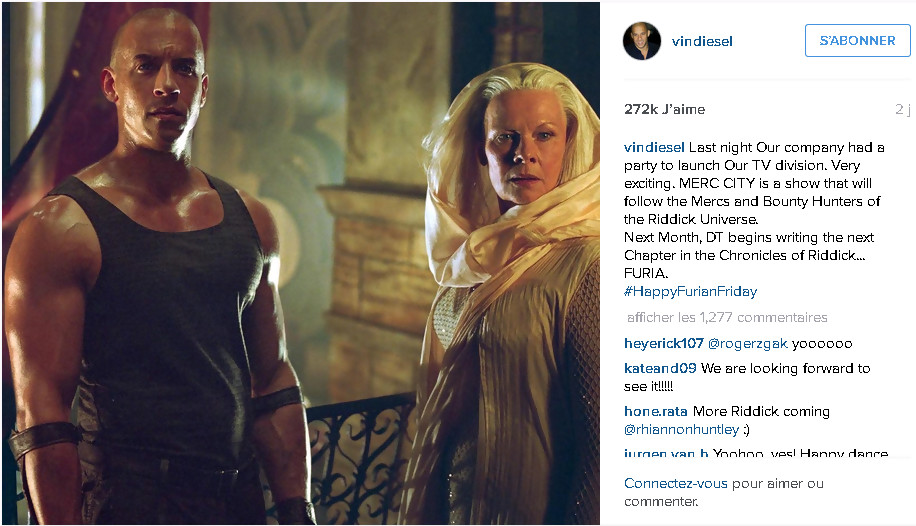The height and width of the screenshot is (526, 916).
Task: Click the @rhiannonhuntley mention
Action: (682, 430)
